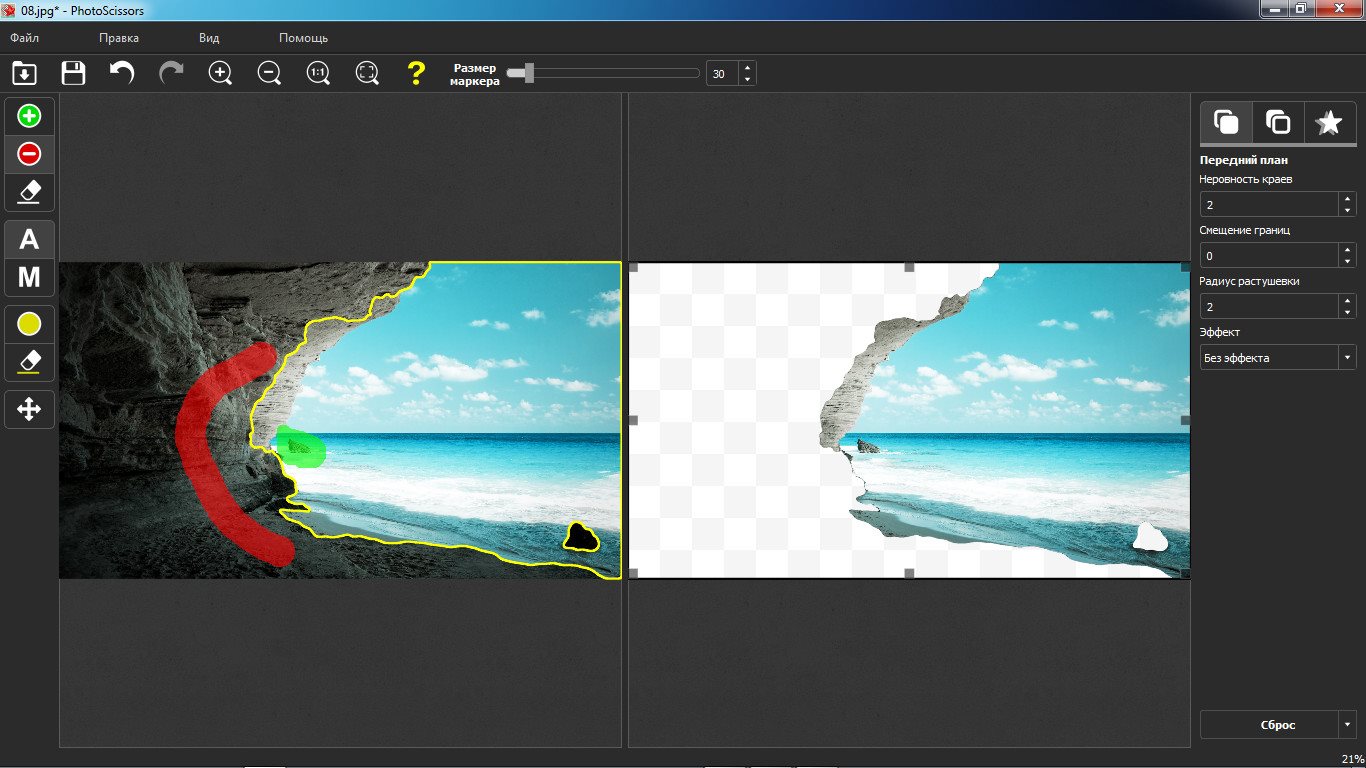The height and width of the screenshot is (768, 1366).
Task: Open the Файл menu
Action: pyautogui.click(x=25, y=38)
